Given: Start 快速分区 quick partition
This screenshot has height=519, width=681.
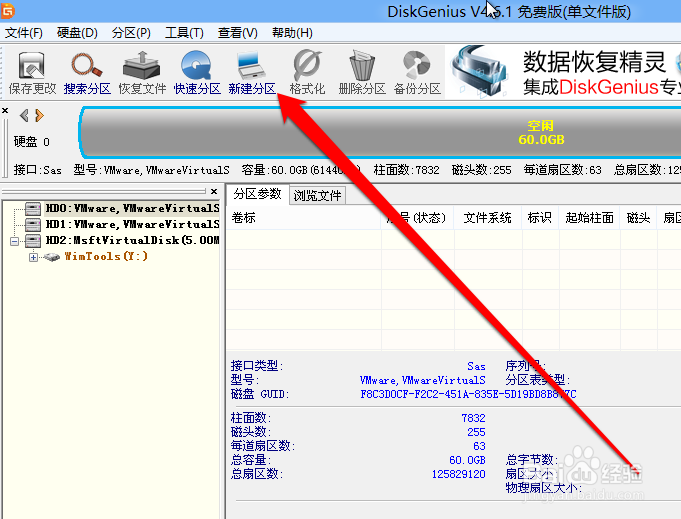Looking at the screenshot, I should [197, 73].
